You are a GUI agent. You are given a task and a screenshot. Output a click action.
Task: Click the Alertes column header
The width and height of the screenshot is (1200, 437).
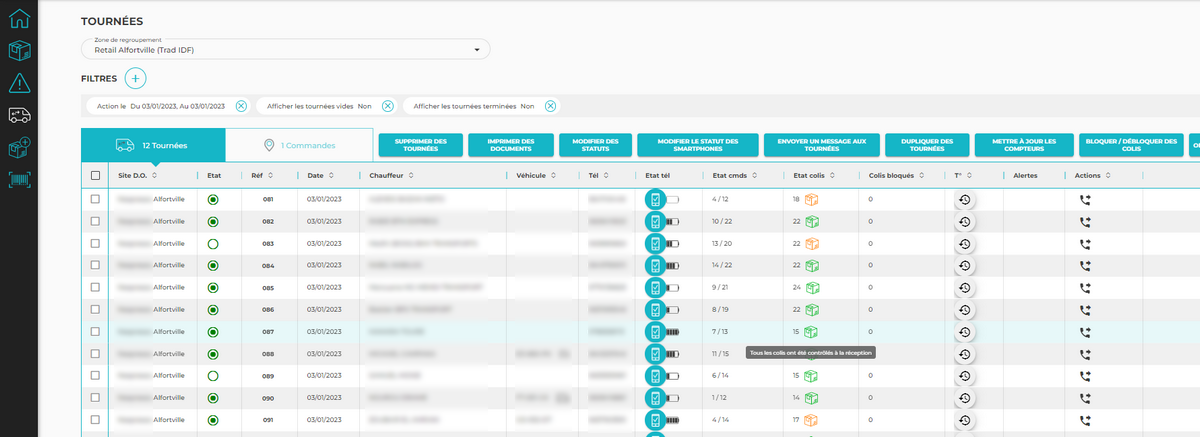click(x=1025, y=175)
